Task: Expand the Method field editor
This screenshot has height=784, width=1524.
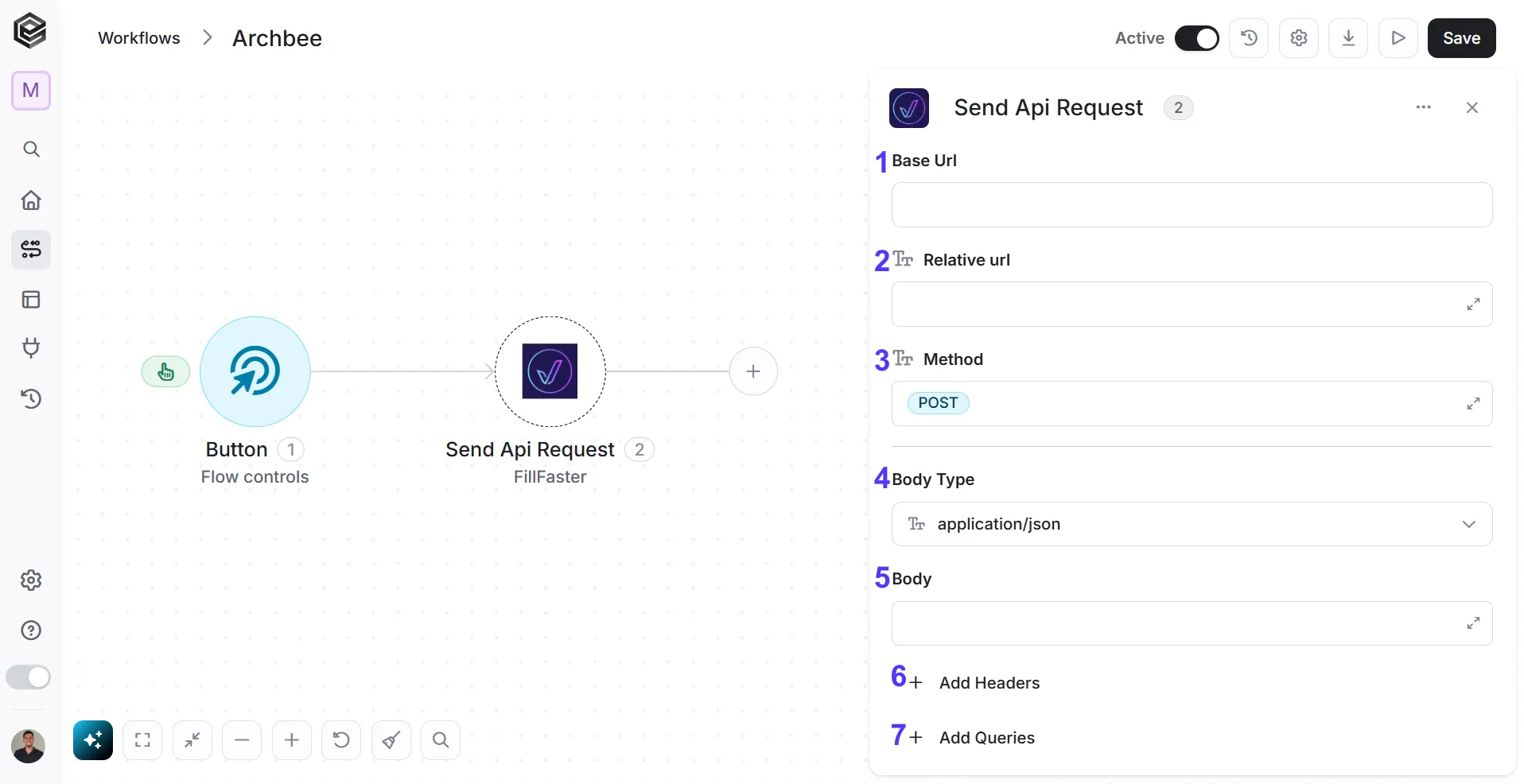Action: click(1474, 404)
